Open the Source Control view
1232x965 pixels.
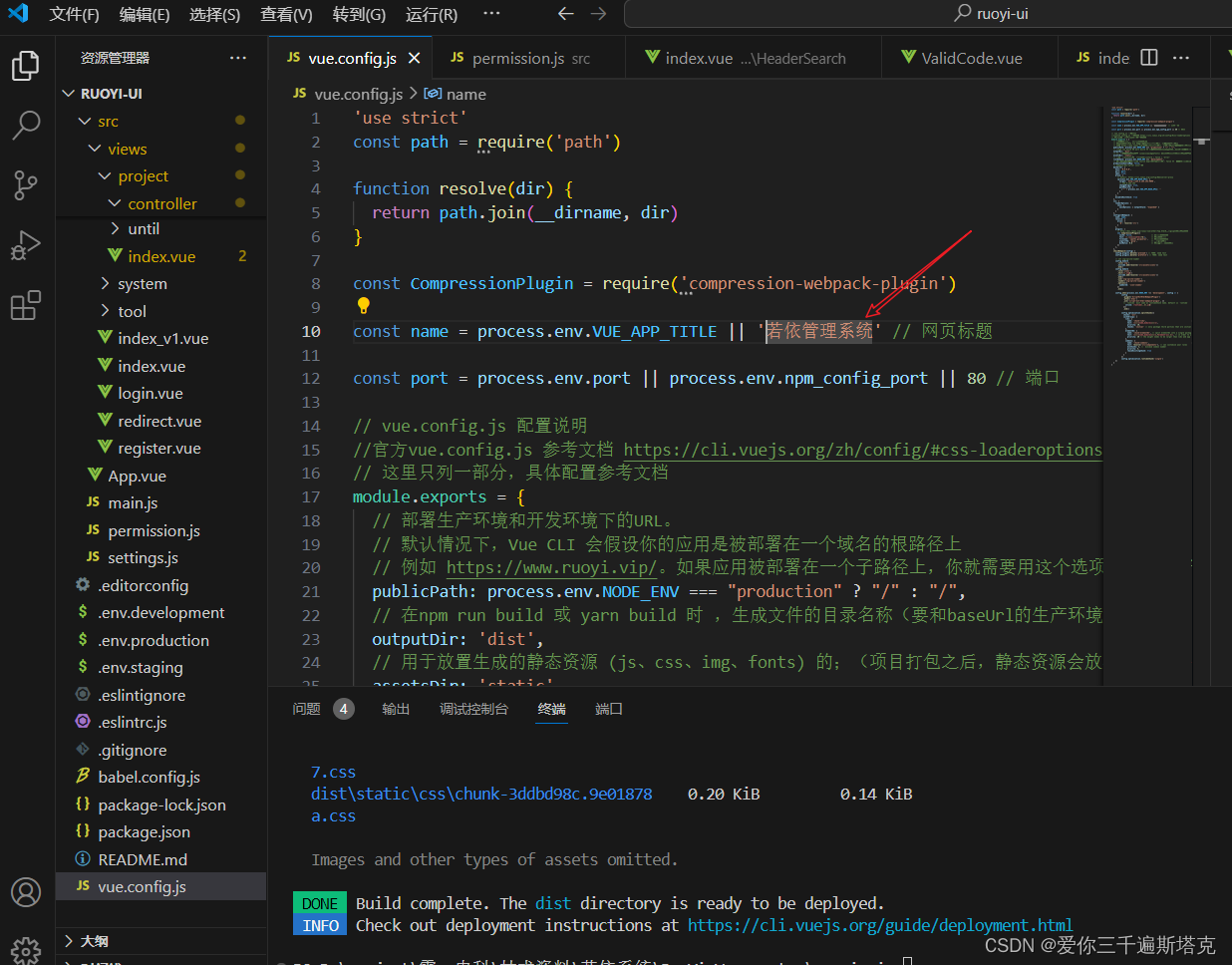(x=26, y=184)
